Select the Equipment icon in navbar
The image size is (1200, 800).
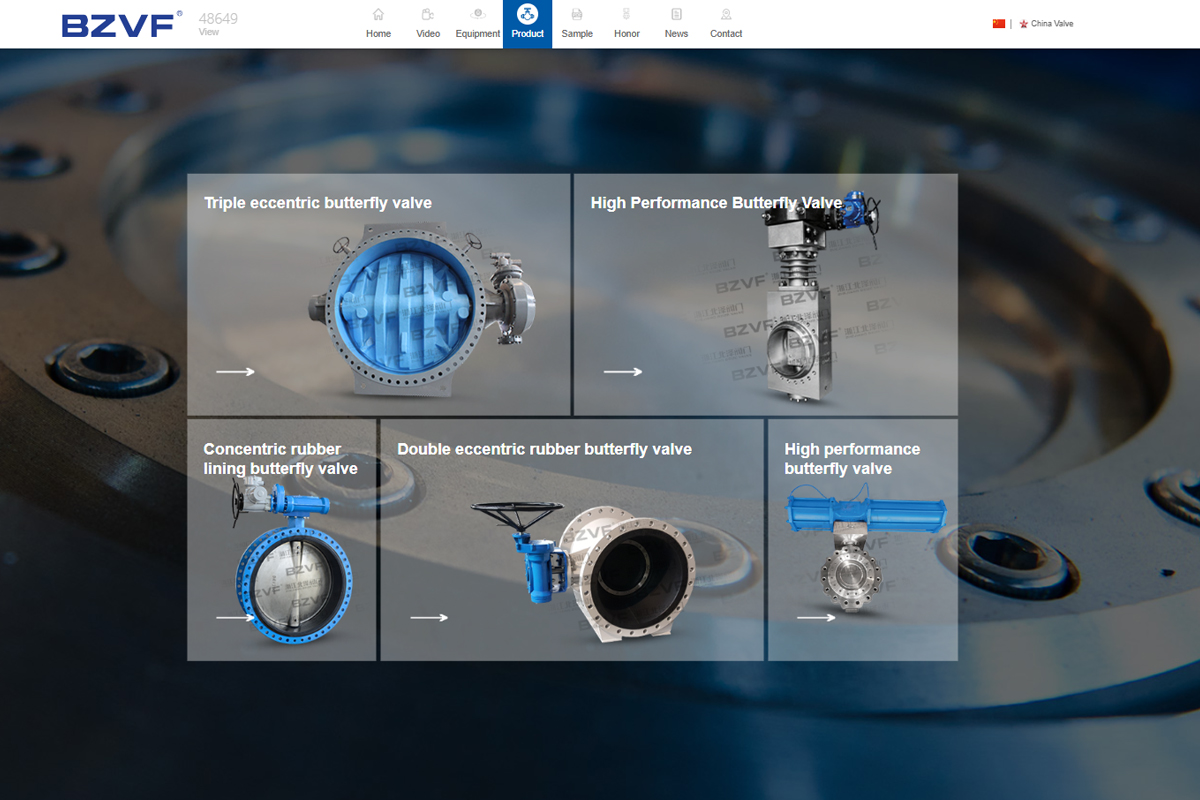click(x=478, y=15)
